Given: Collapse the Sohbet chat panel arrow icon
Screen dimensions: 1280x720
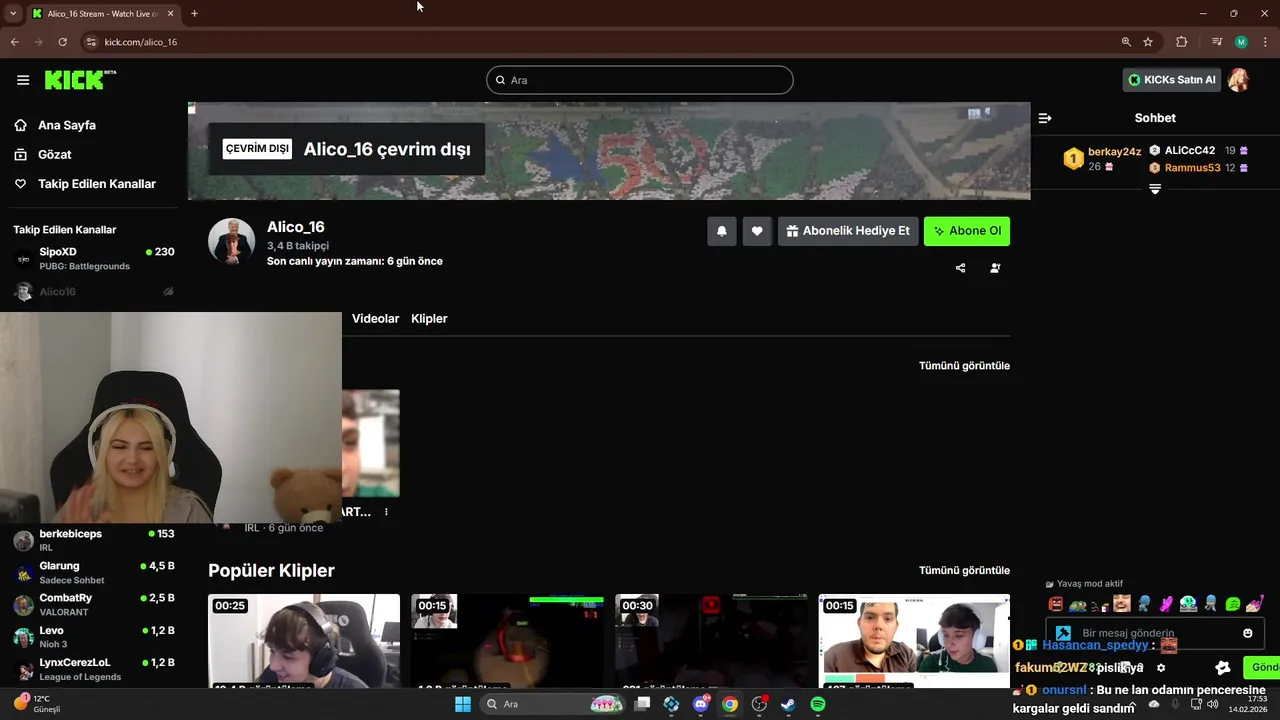Looking at the screenshot, I should point(1045,118).
